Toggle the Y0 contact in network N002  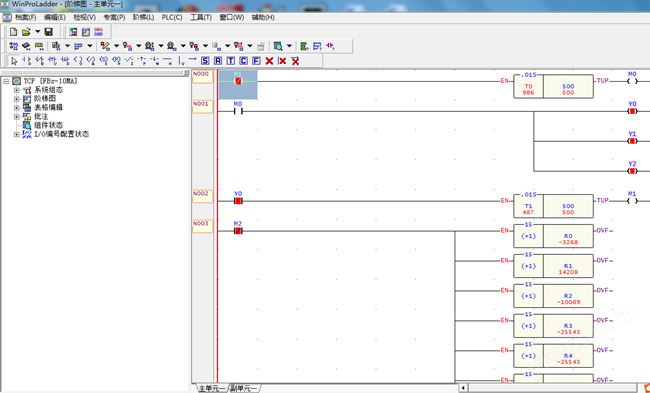[x=238, y=201]
